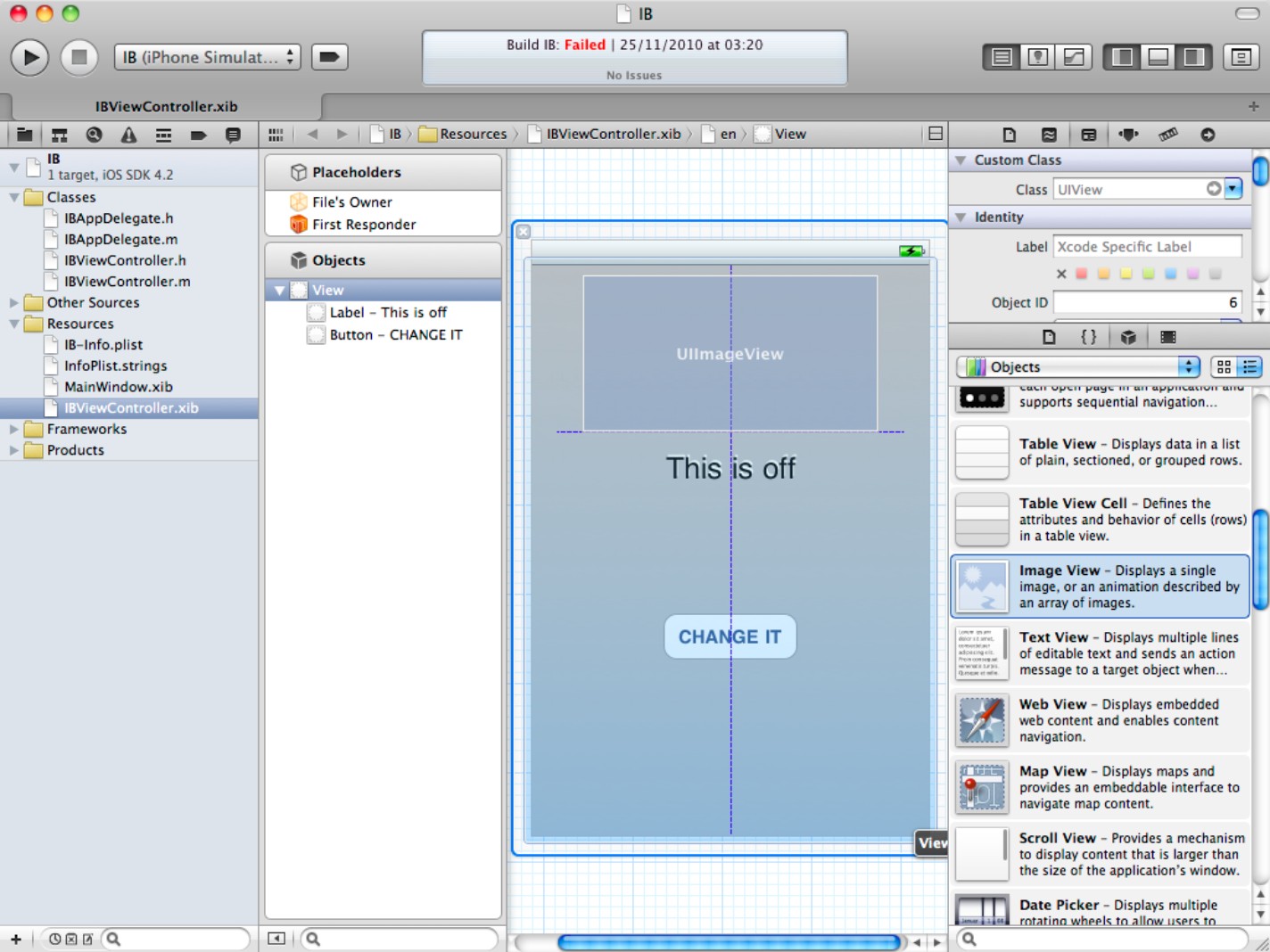Show the connections inspector icon
Screen dimensions: 1270x952
coord(1208,135)
